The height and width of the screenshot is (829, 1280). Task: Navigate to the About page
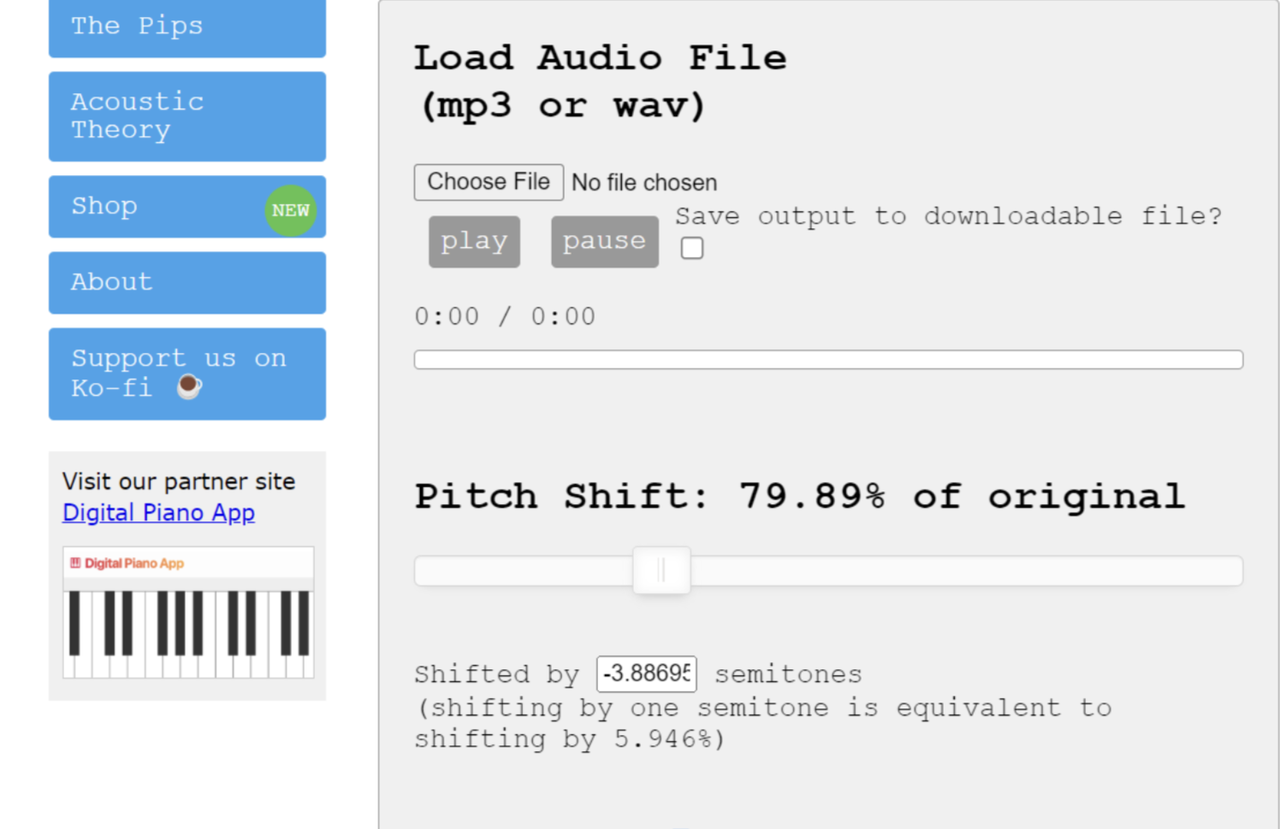[x=187, y=283]
